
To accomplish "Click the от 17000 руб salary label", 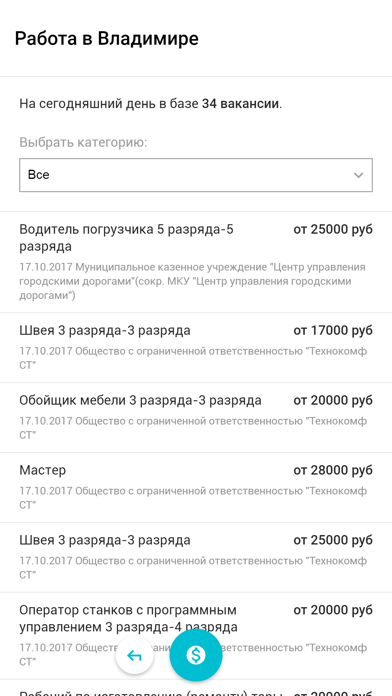I will pyautogui.click(x=333, y=331).
